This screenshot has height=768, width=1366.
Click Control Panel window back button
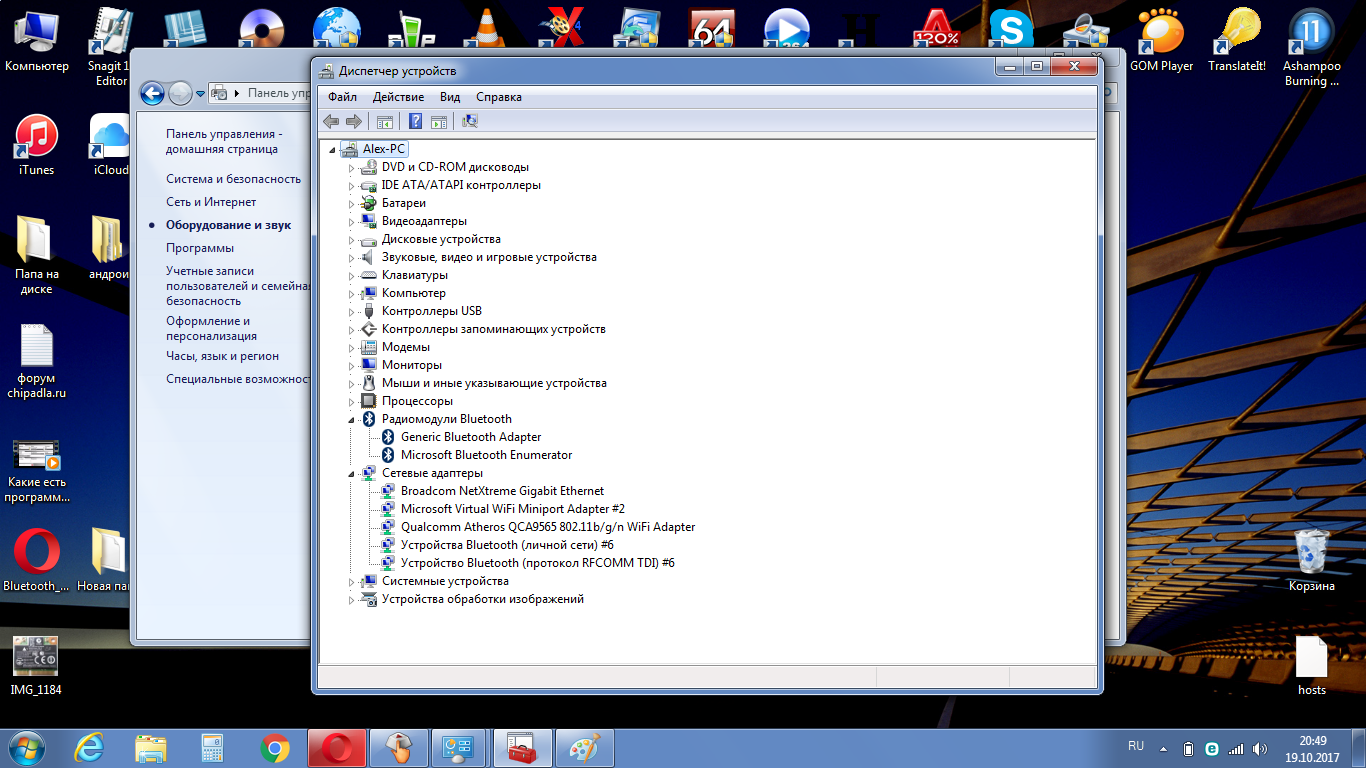[152, 93]
